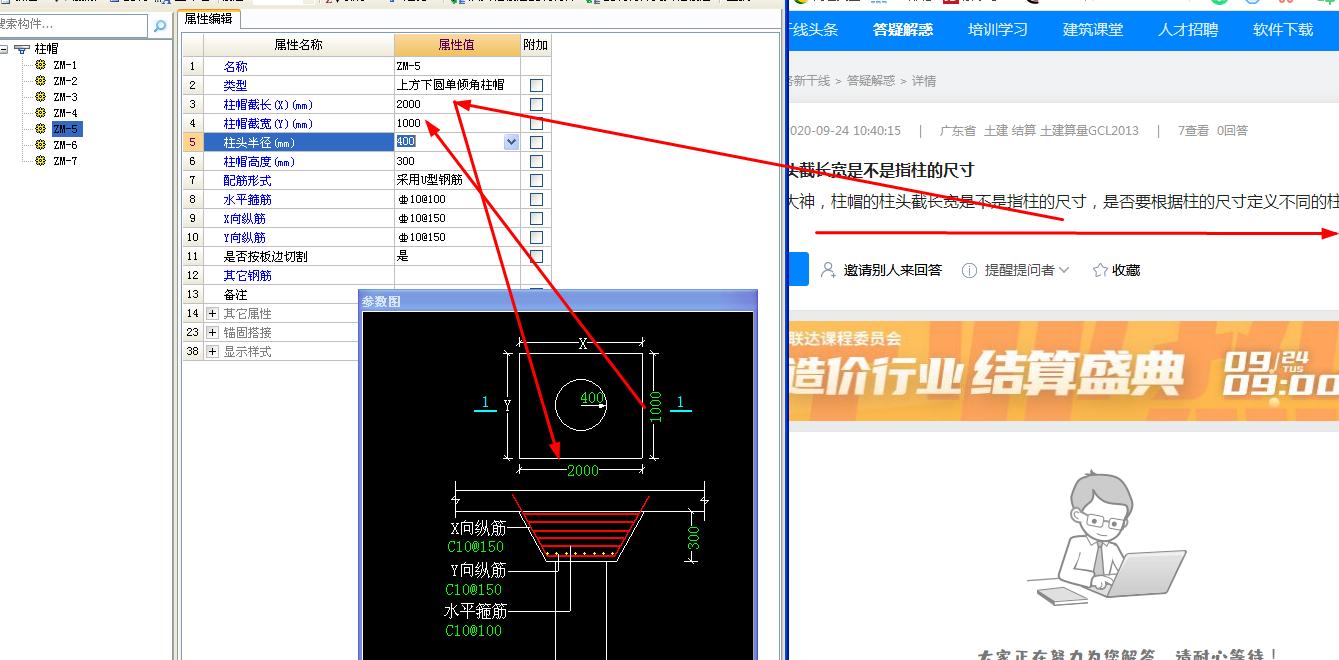This screenshot has width=1339, height=660.
Task: Click the 属性值 column header
Action: (x=457, y=45)
